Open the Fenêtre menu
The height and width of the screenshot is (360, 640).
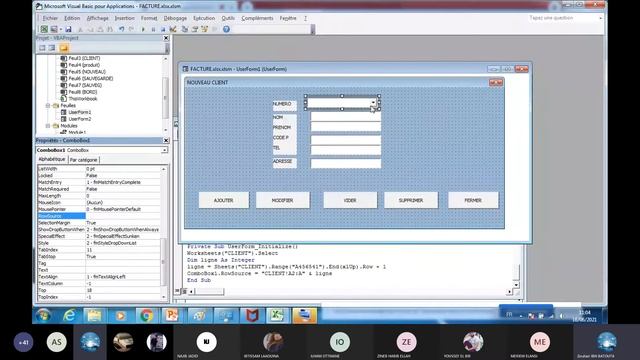[288, 18]
